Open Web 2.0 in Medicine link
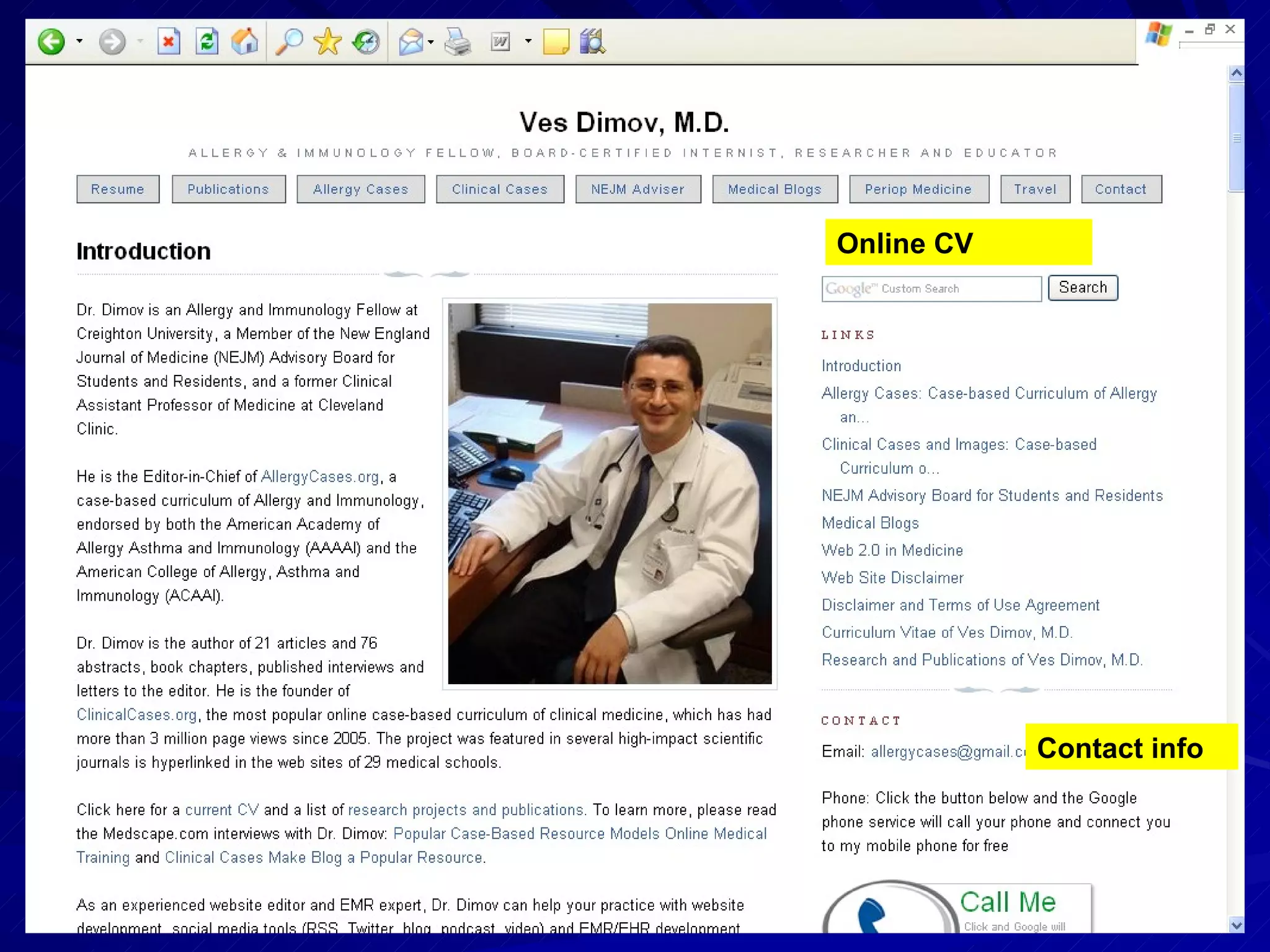 coord(892,550)
